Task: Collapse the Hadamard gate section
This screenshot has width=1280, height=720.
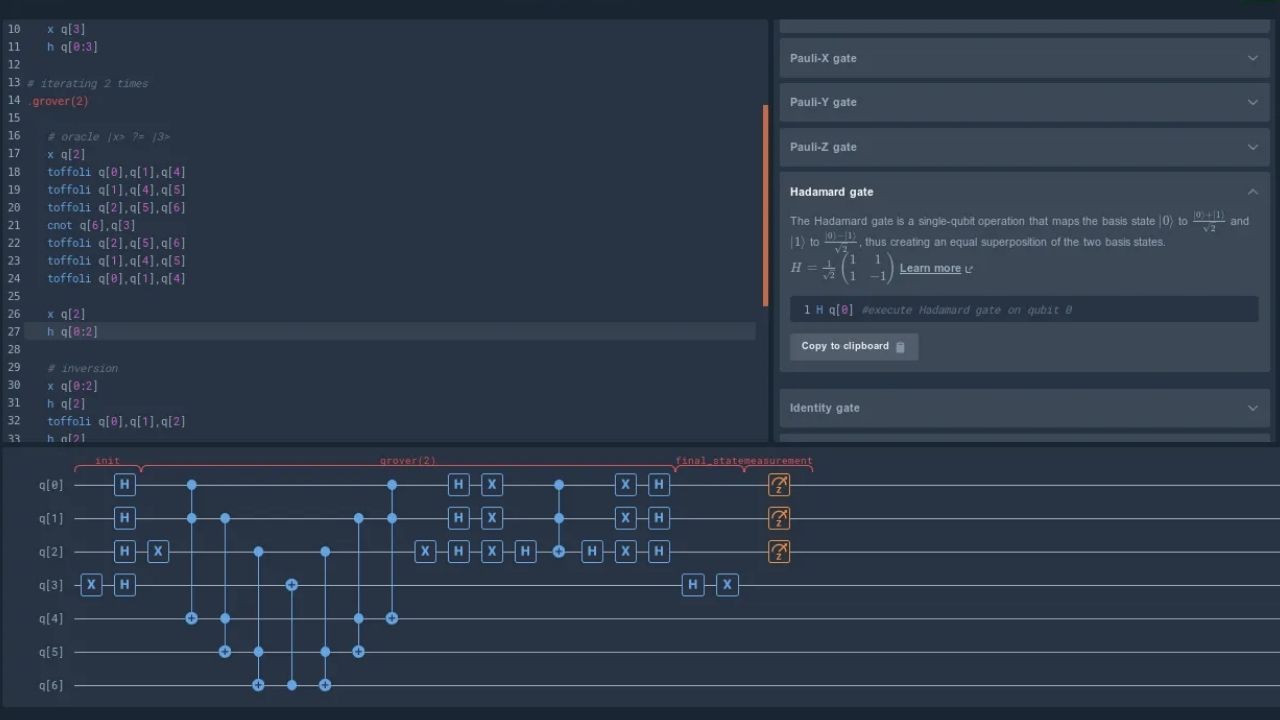Action: (x=1253, y=191)
